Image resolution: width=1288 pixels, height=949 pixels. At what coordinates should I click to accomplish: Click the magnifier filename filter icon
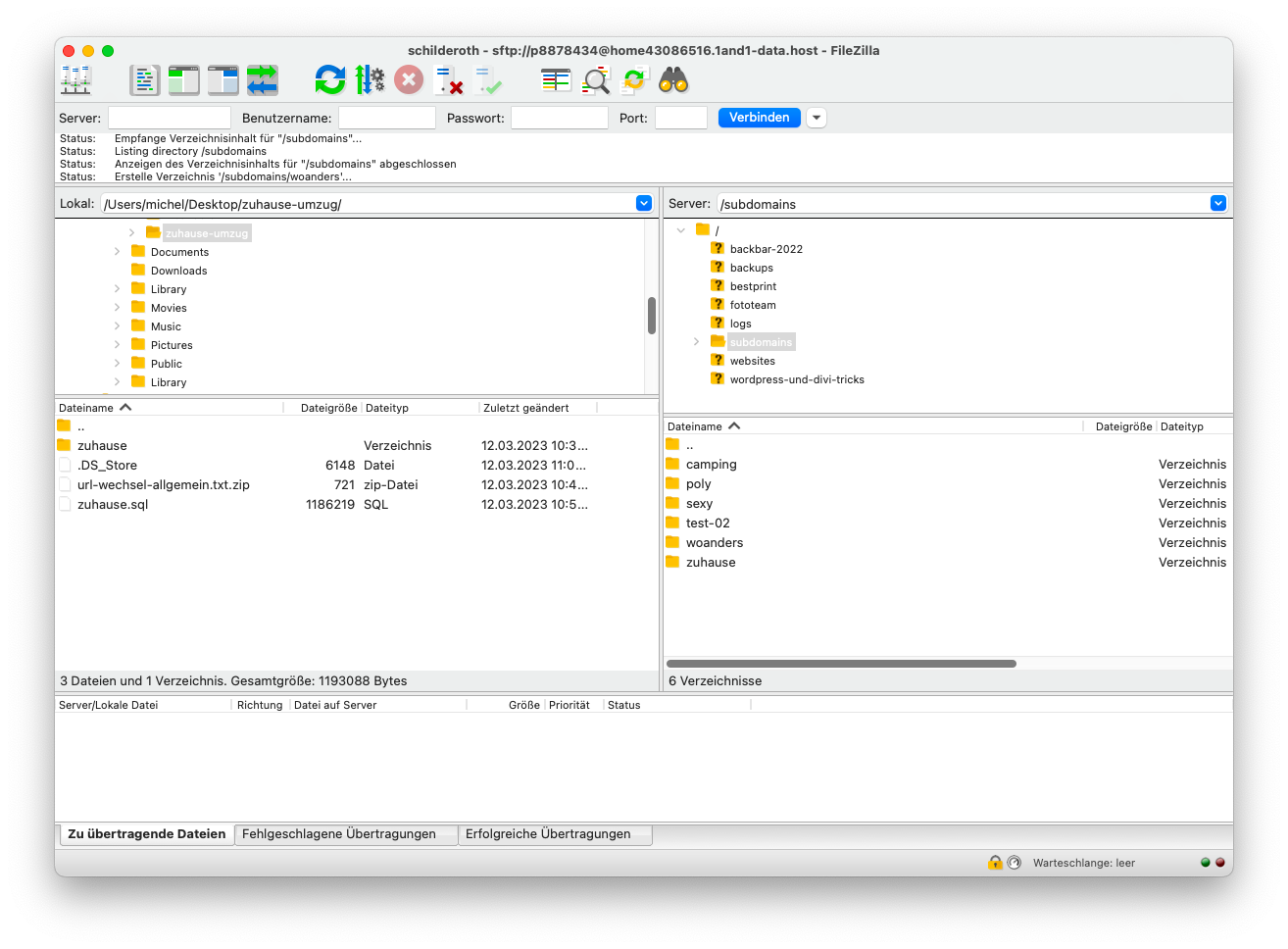pyautogui.click(x=595, y=80)
